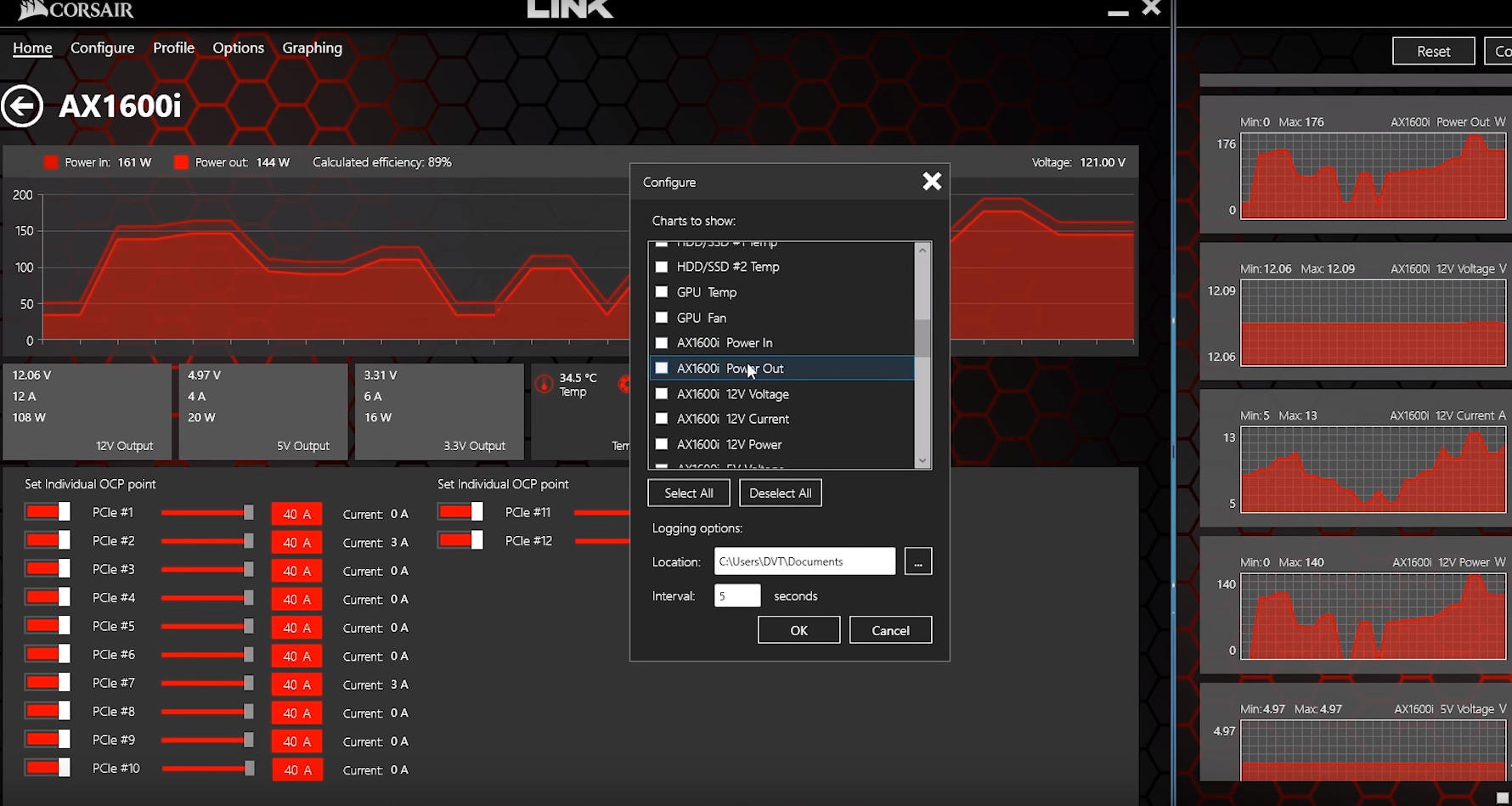Screen dimensions: 1512x806
Task: Click OK to confirm chart configuration
Action: (798, 630)
